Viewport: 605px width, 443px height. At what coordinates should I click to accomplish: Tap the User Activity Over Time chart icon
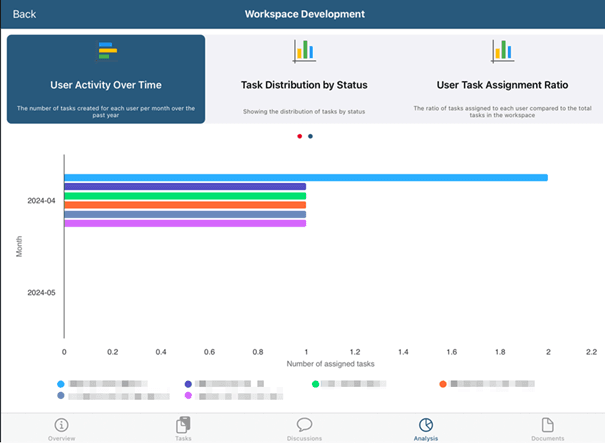coord(106,51)
